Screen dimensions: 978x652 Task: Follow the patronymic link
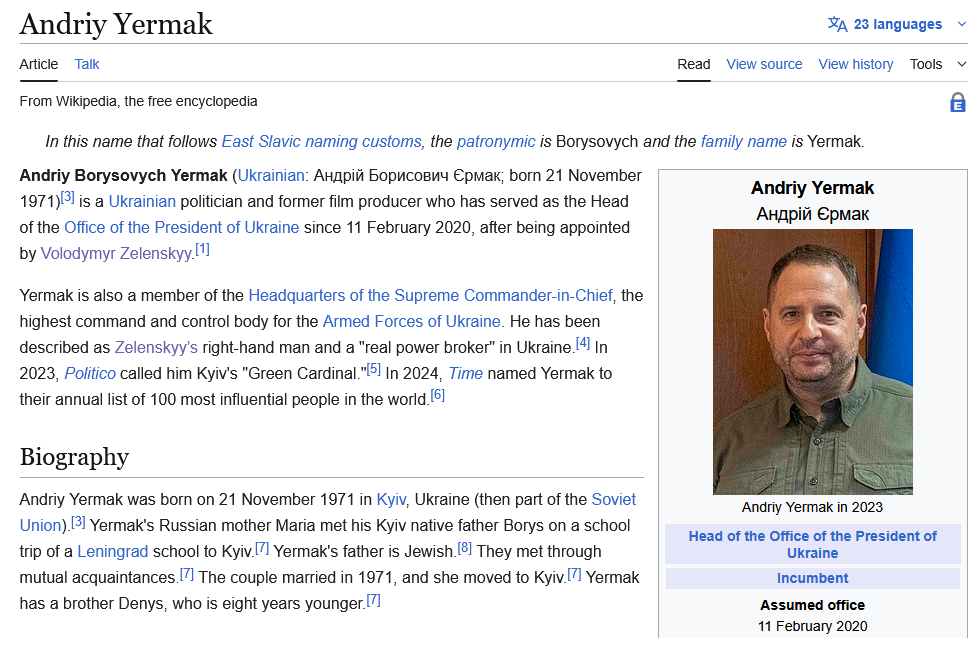click(496, 142)
